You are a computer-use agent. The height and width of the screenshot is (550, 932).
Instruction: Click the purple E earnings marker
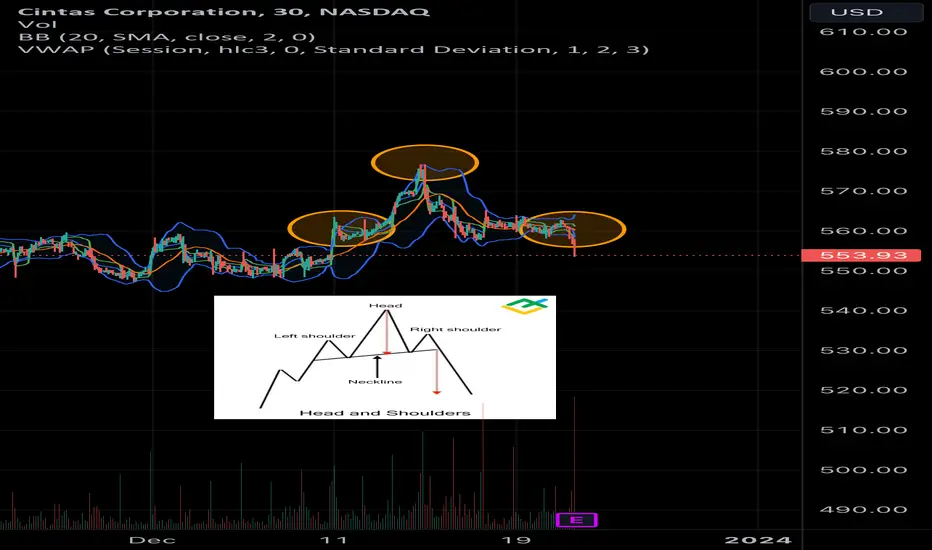(576, 520)
